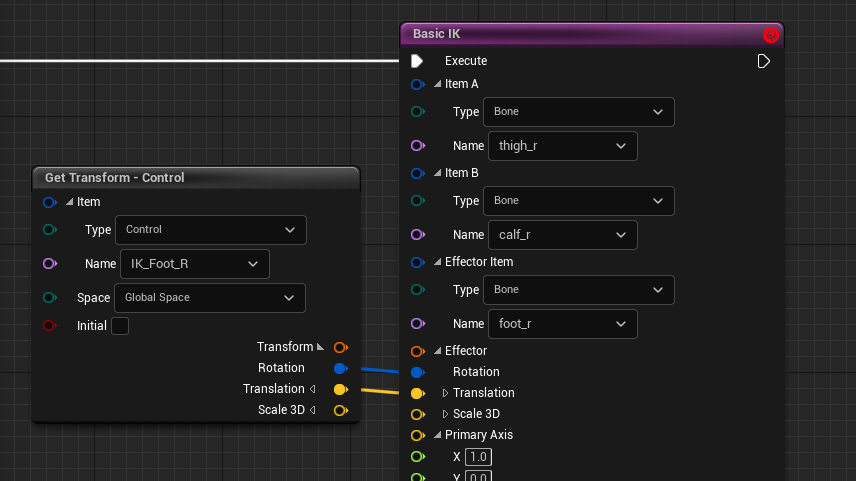This screenshot has height=481, width=856.
Task: Click the Execute input pin on Basic IK
Action: point(417,61)
